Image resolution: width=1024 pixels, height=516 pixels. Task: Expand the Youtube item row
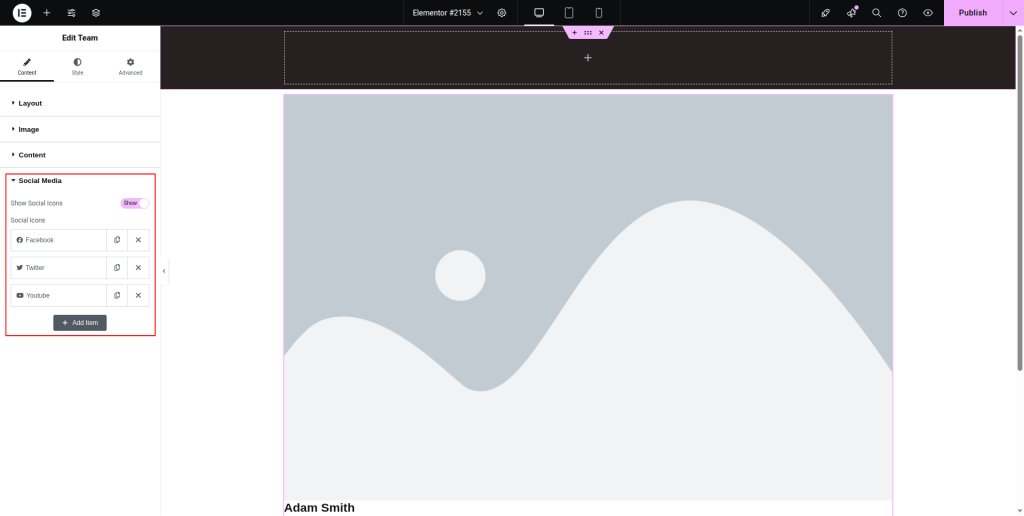click(58, 295)
